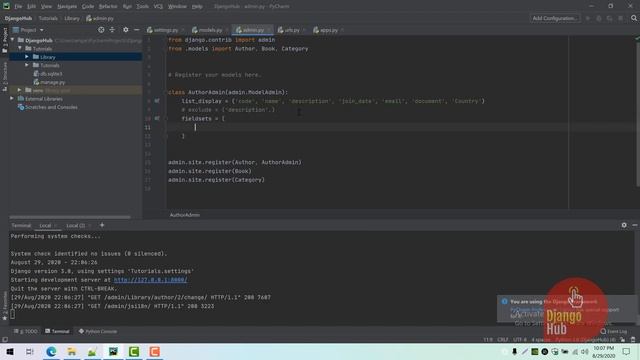Image resolution: width=640 pixels, height=360 pixels.
Task: Click the green inspection checkmark in editor corner
Action: (637, 38)
